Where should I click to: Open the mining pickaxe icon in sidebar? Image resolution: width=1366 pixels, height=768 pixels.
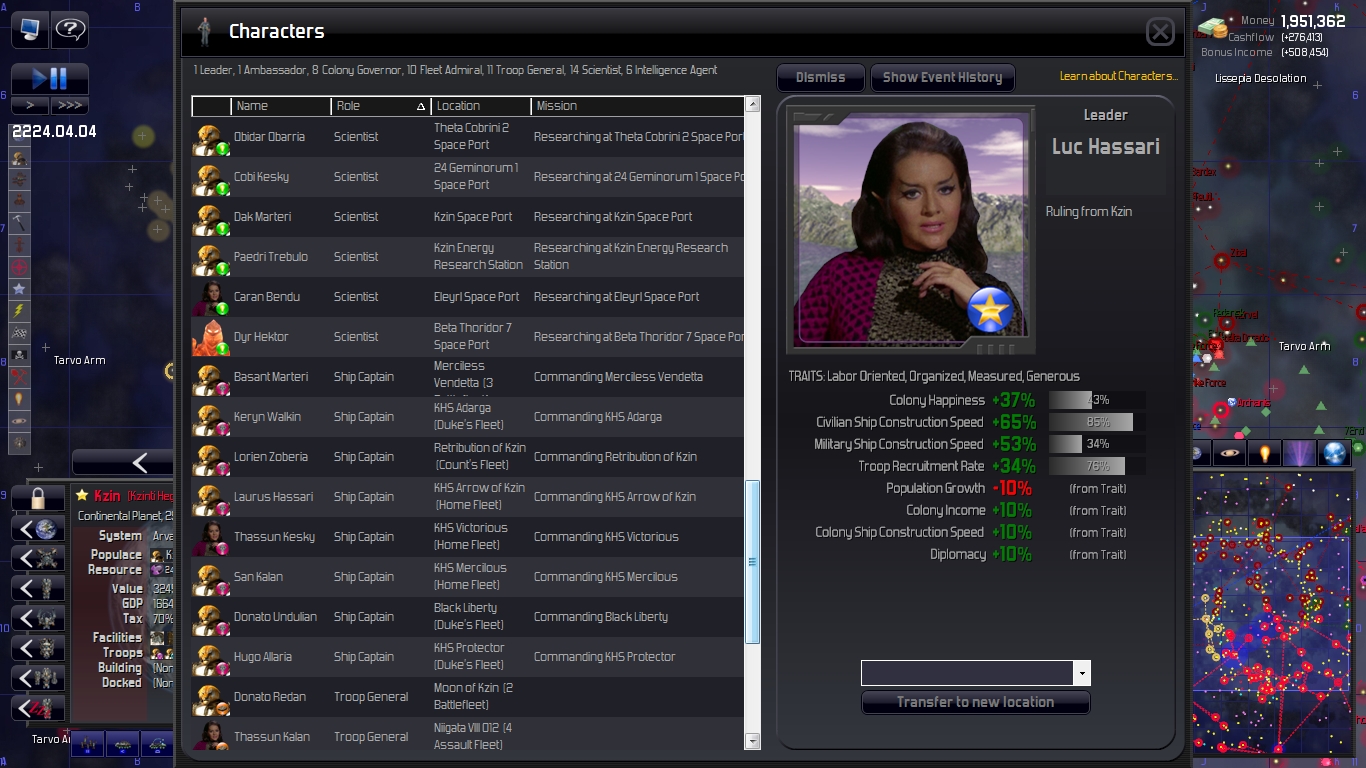[19, 223]
